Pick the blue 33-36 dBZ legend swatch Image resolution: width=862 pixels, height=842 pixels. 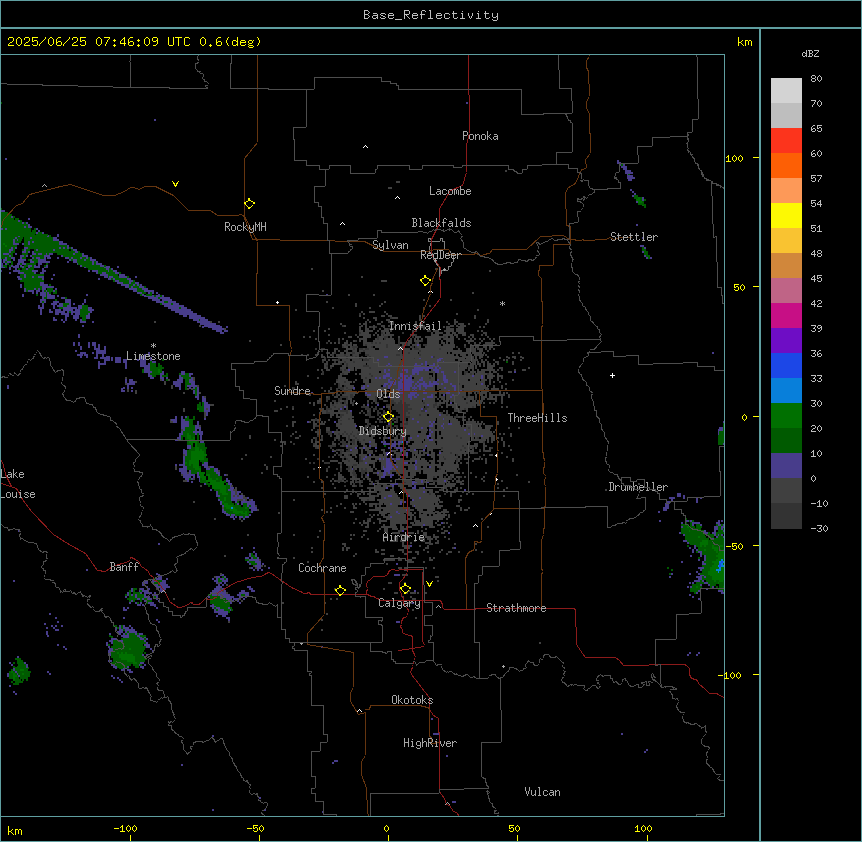[x=786, y=365]
